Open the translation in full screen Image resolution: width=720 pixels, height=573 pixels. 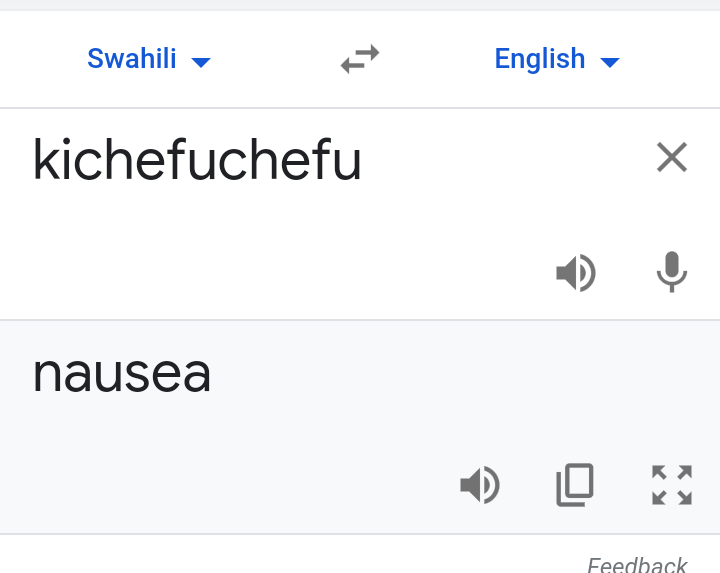point(672,485)
